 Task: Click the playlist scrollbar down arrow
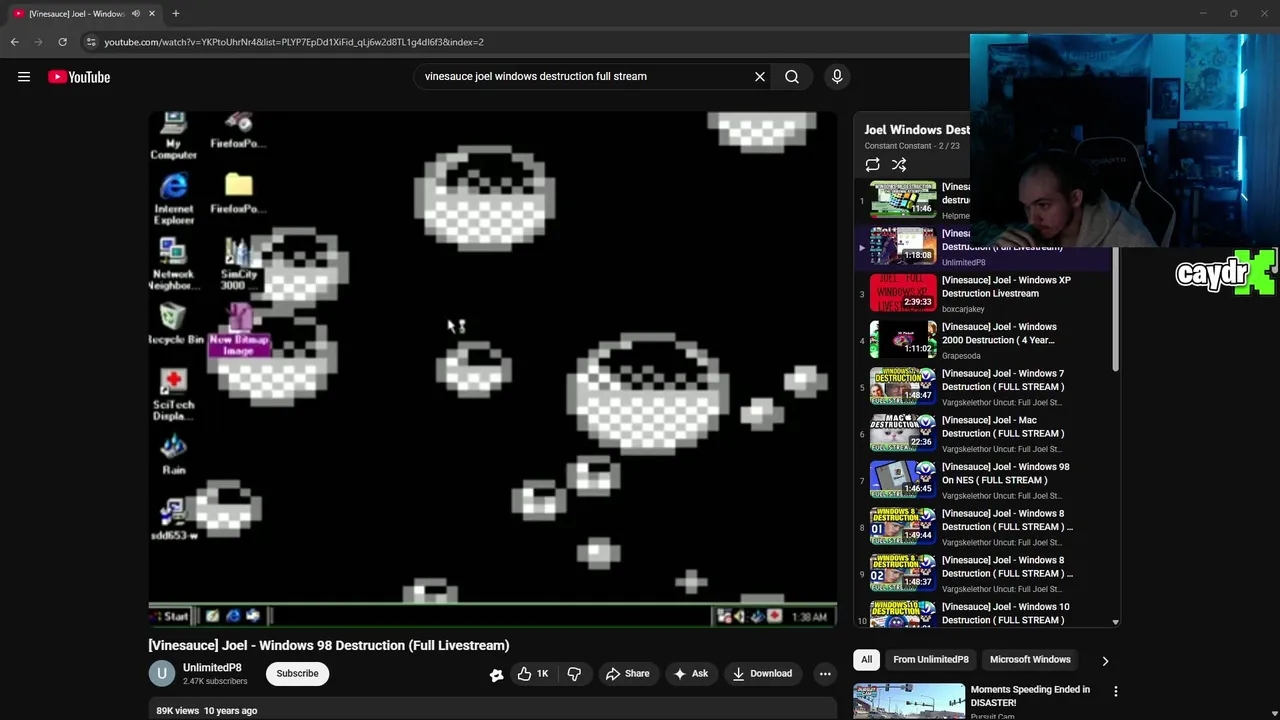1116,622
